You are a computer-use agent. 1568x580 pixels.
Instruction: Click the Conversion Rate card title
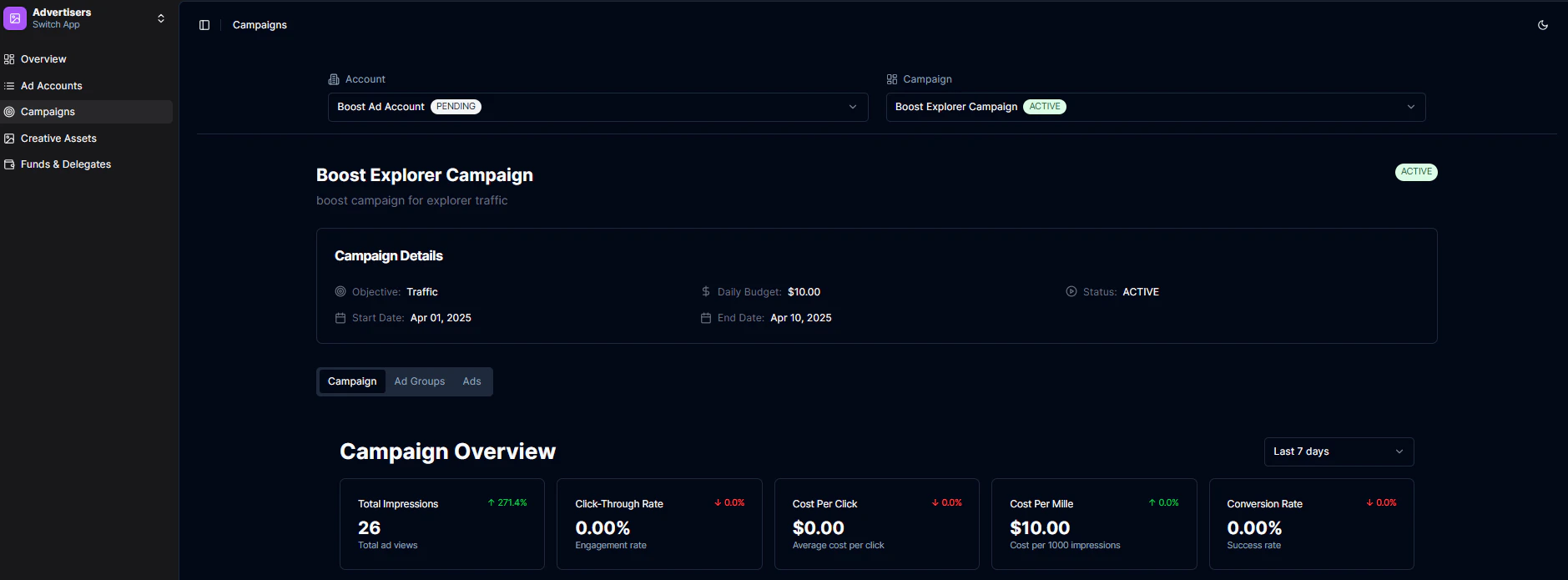coord(1264,504)
